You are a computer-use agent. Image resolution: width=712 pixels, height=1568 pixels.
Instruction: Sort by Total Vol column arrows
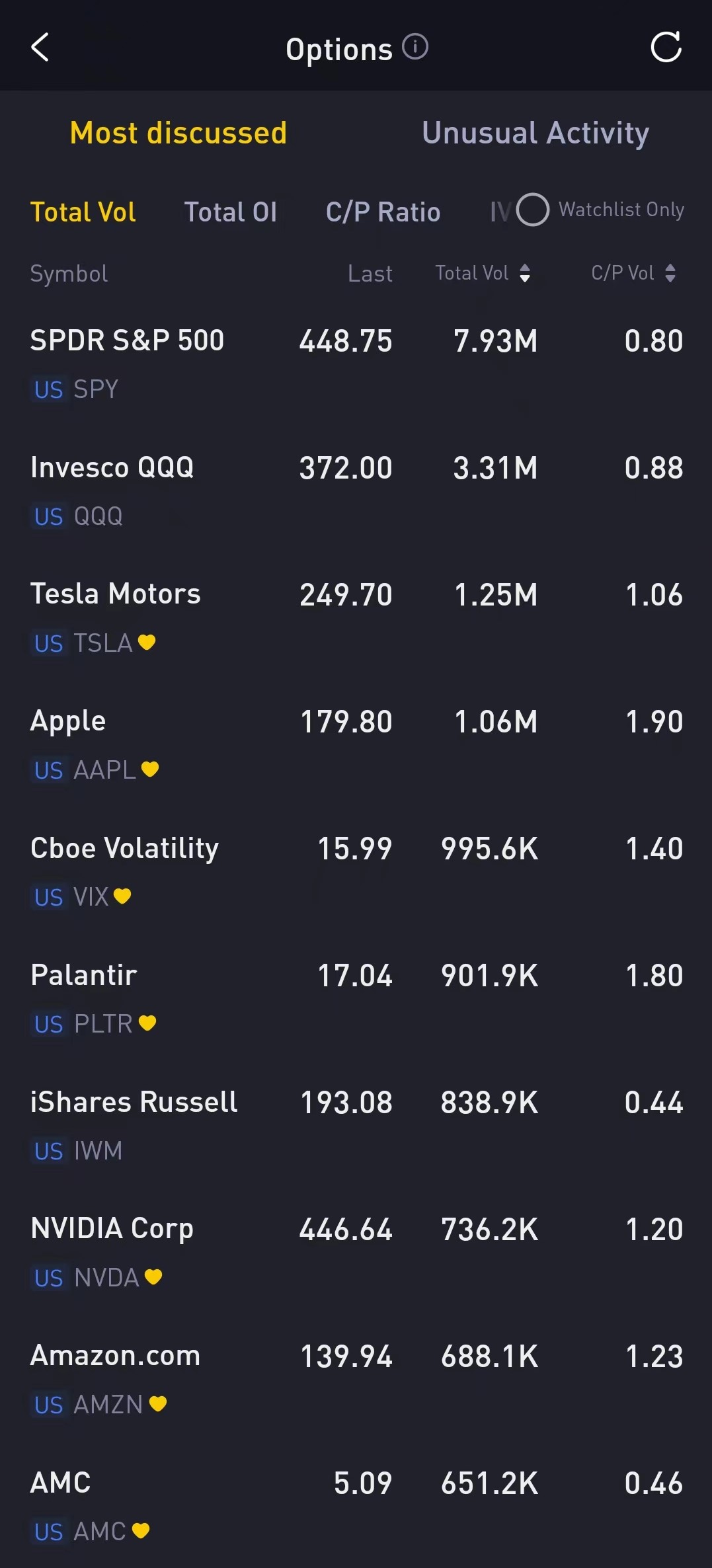point(525,273)
